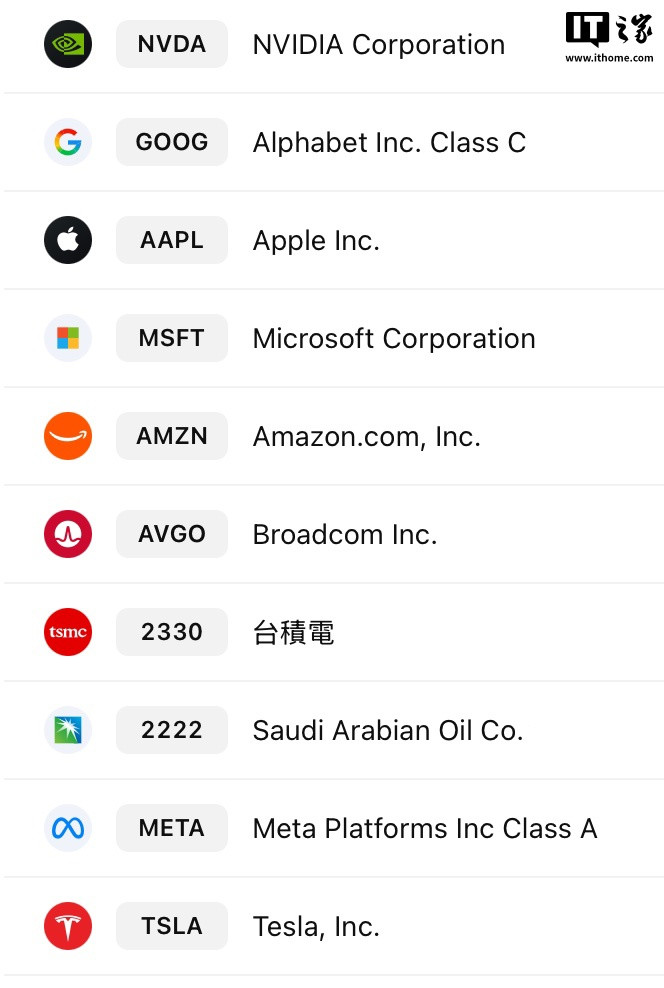Click the Microsoft four-square logo icon
The height and width of the screenshot is (988, 664).
68,338
